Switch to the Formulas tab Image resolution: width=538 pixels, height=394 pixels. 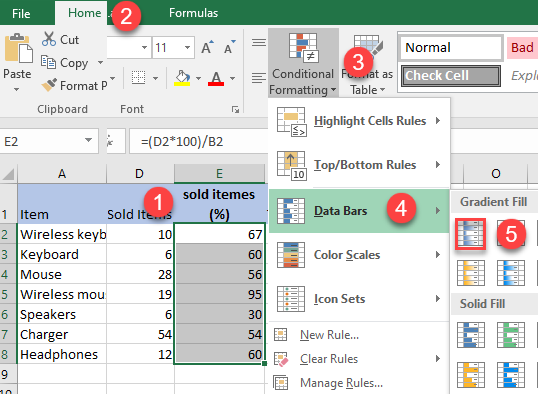(x=194, y=13)
